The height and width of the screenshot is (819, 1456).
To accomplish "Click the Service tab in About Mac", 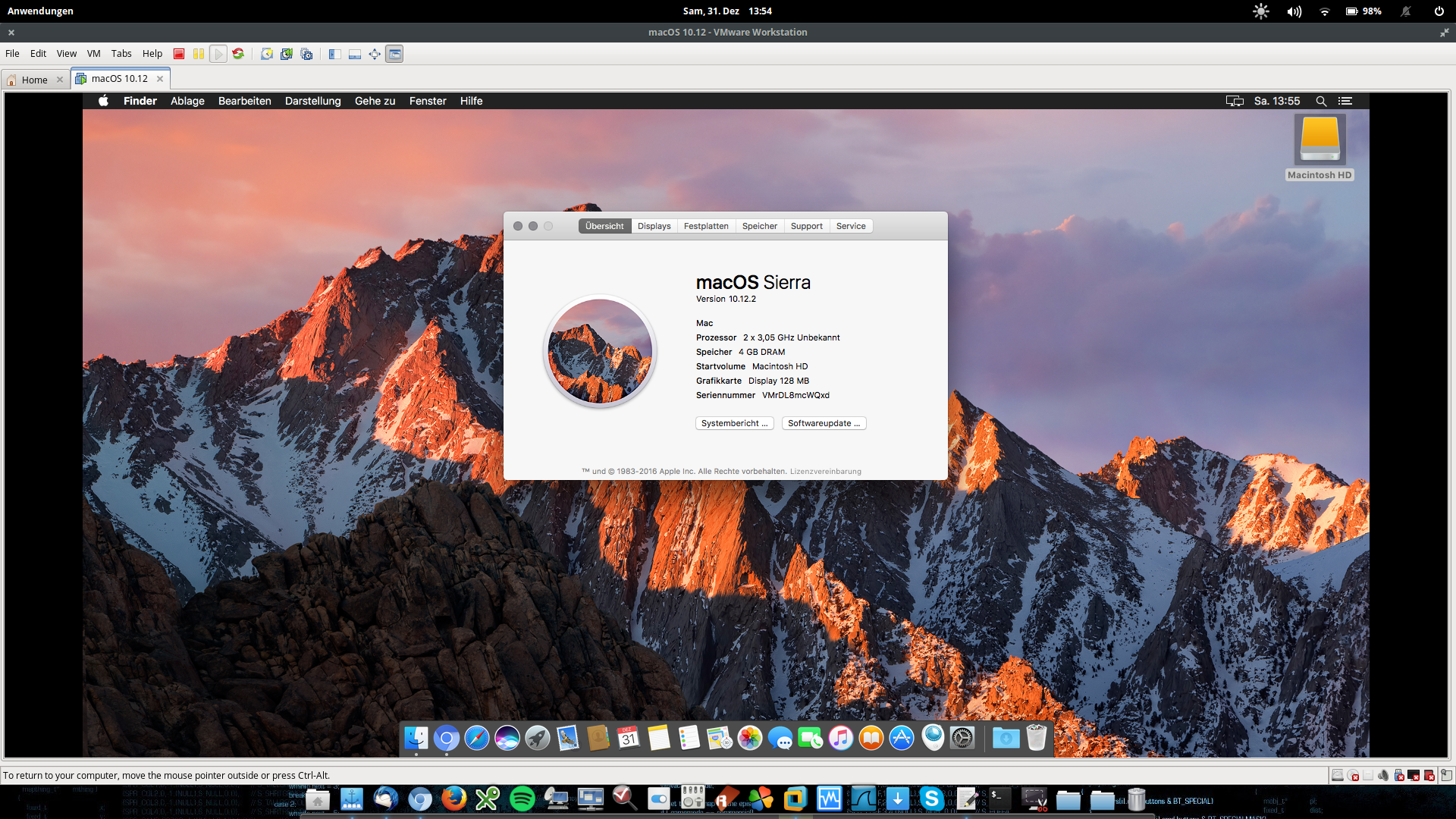I will [x=850, y=225].
